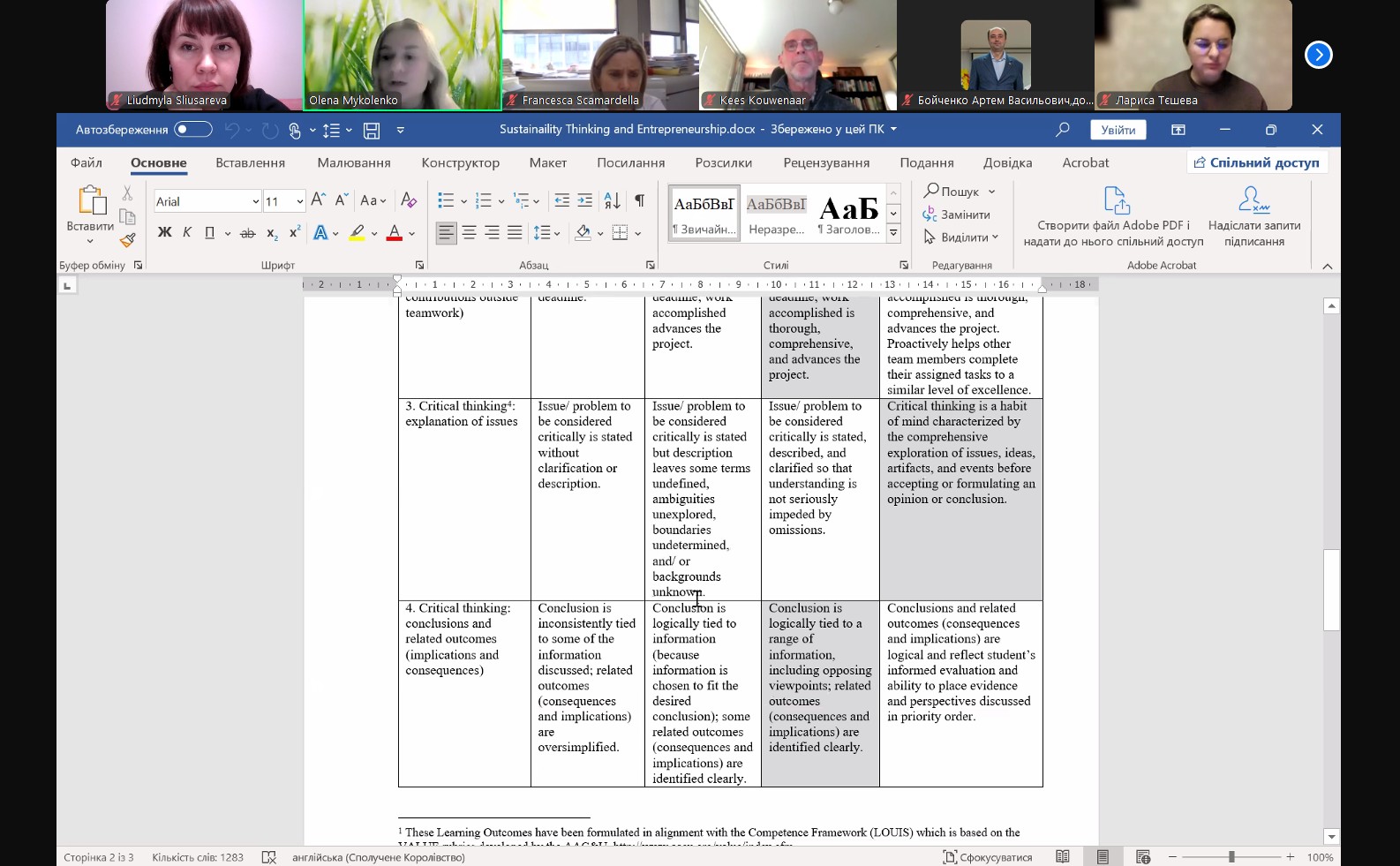Open the font color dropdown arrow
This screenshot has width=1400, height=866.
411,234
